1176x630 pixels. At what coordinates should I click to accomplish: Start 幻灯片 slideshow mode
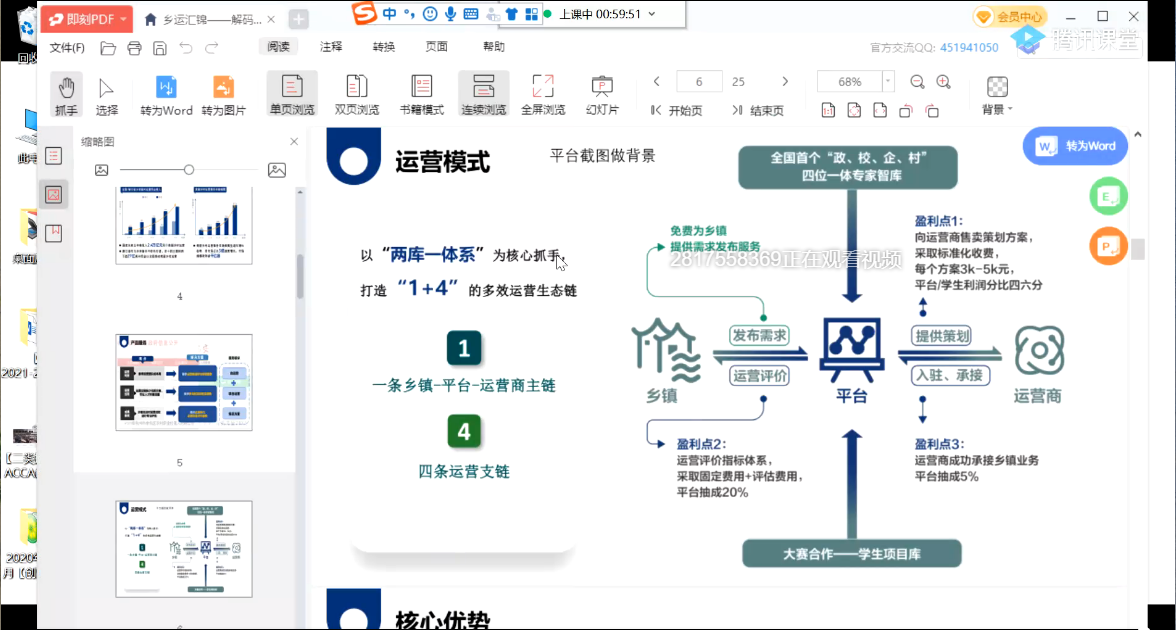tap(602, 95)
